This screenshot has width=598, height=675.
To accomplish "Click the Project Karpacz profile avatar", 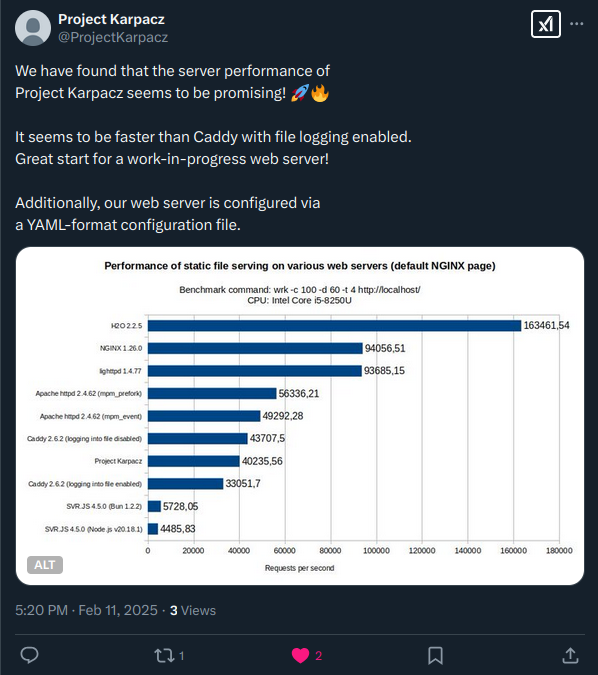I will click(x=33, y=28).
